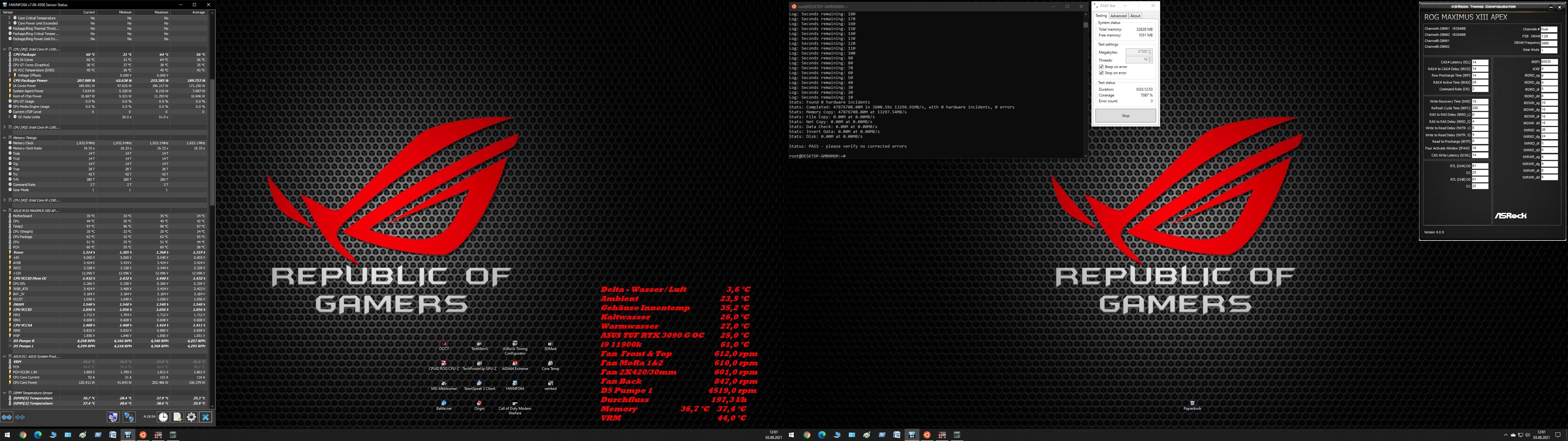The image size is (1568, 441).
Task: Open ASRock Timing Configurator desktop shortcut
Action: [x=515, y=348]
